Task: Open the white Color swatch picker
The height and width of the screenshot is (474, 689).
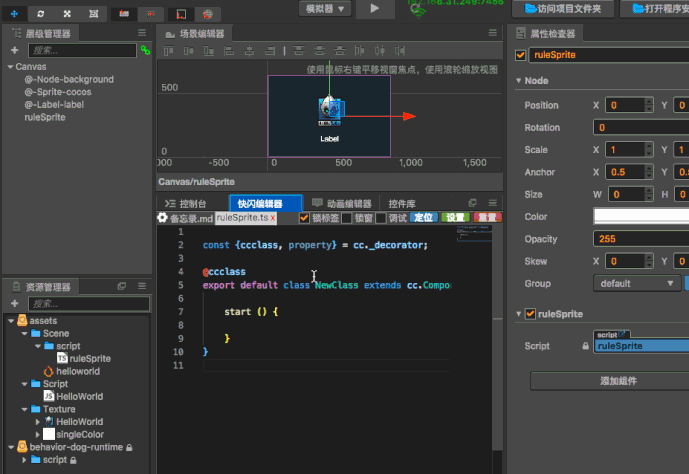Action: click(640, 216)
